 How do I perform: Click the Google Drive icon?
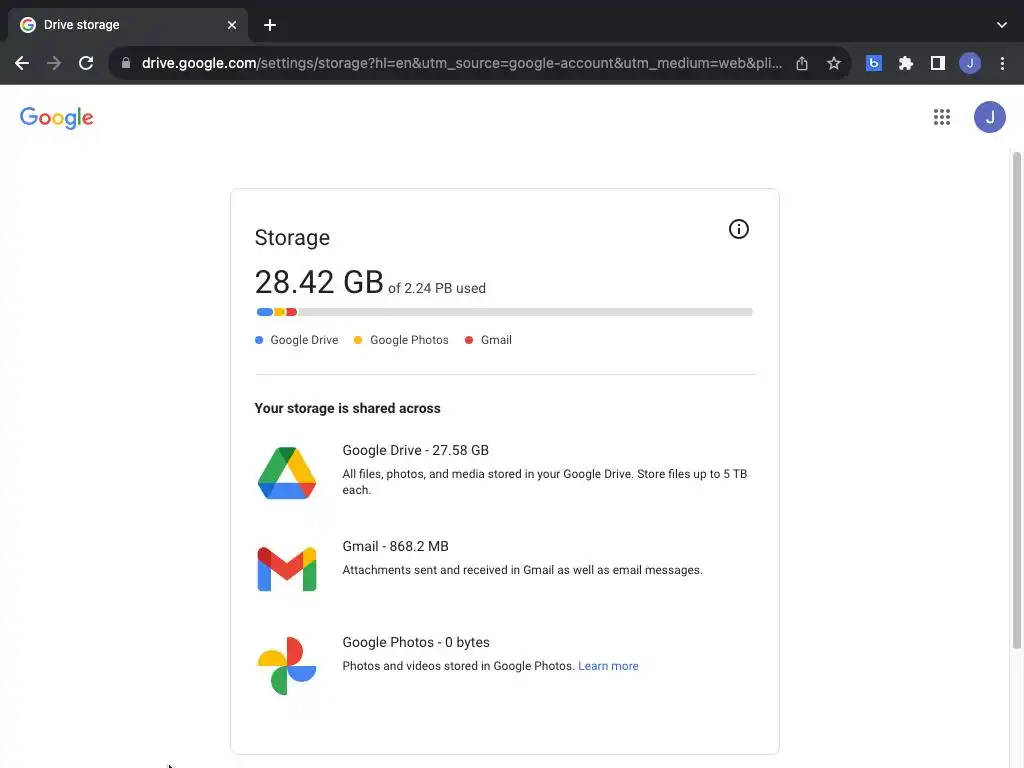click(x=287, y=473)
